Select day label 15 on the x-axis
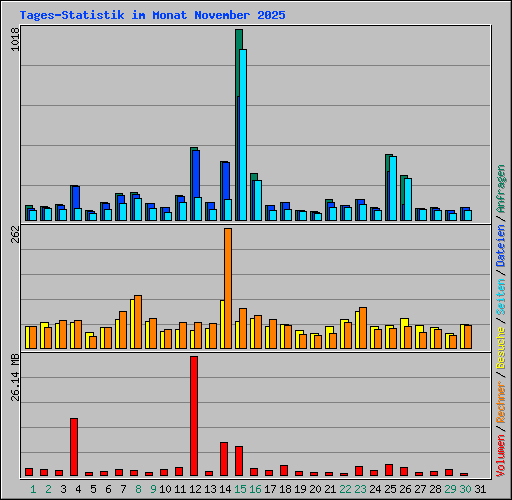Screen dimensions: 512x500 [x=240, y=489]
